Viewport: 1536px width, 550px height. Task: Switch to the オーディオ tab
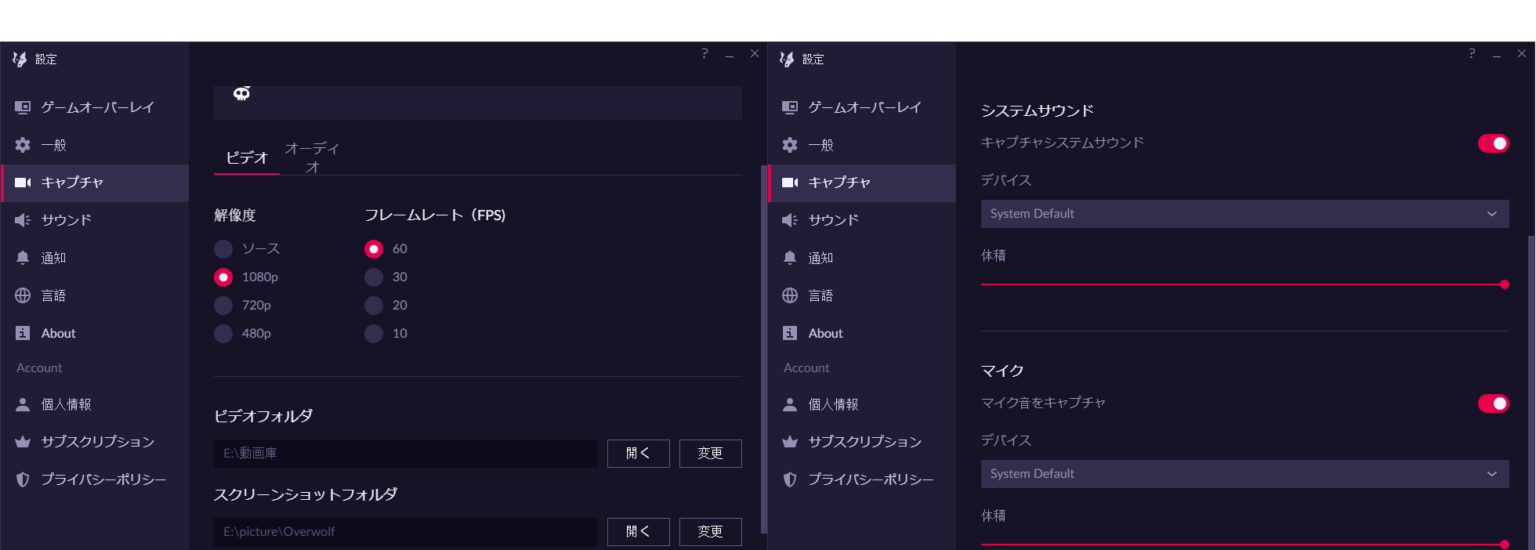pos(312,158)
